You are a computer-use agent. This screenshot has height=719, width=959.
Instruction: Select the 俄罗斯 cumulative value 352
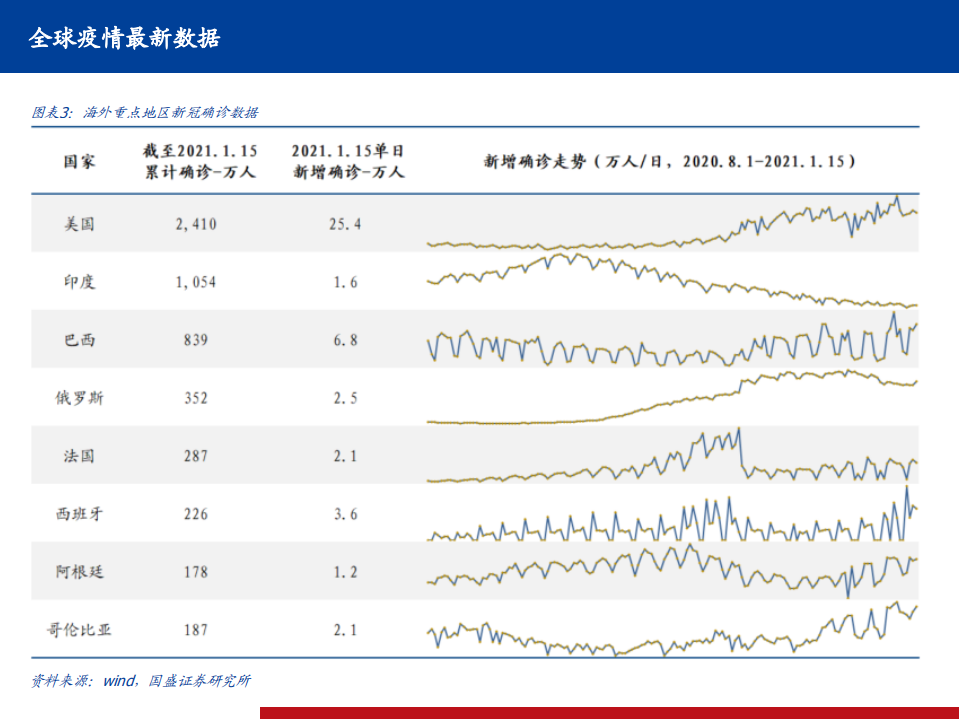tap(196, 398)
